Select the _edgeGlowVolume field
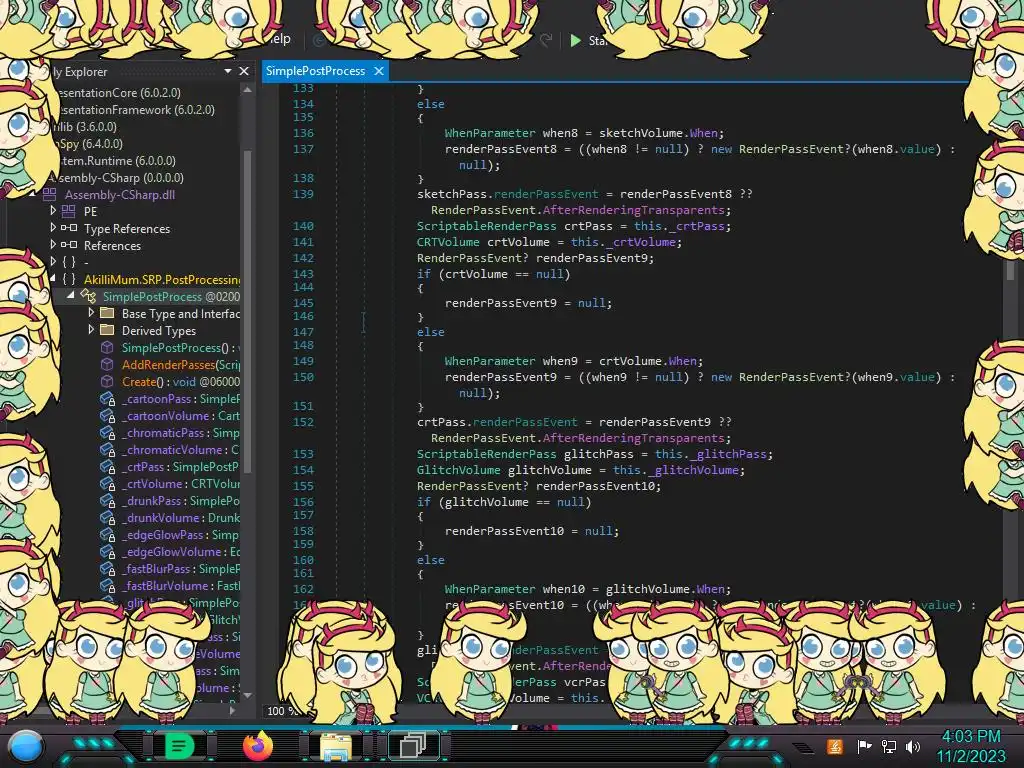This screenshot has width=1024, height=768. click(181, 551)
